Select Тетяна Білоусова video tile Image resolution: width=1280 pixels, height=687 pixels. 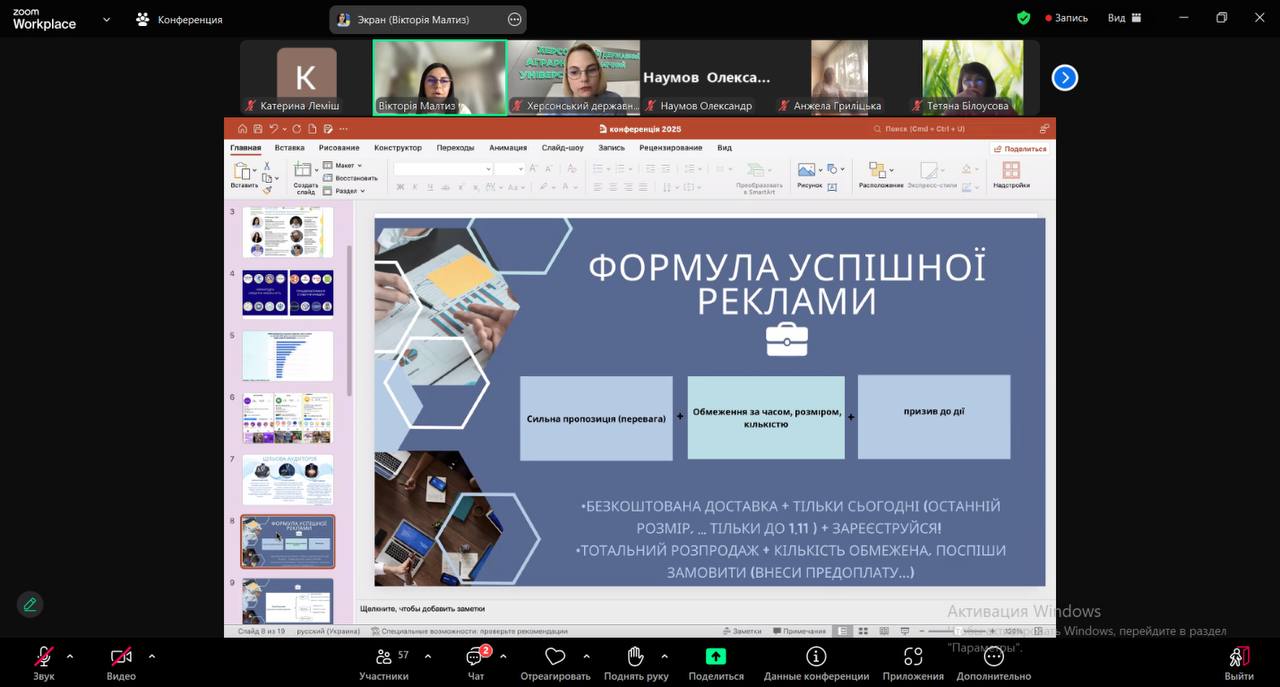tap(973, 78)
